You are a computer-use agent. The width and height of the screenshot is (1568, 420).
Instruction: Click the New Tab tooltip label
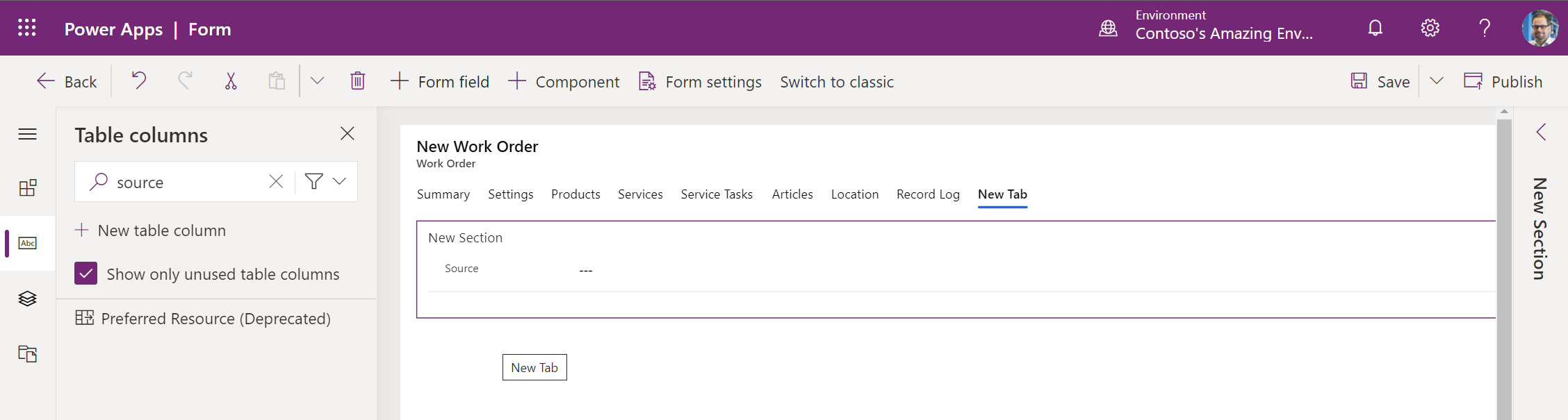coord(534,367)
